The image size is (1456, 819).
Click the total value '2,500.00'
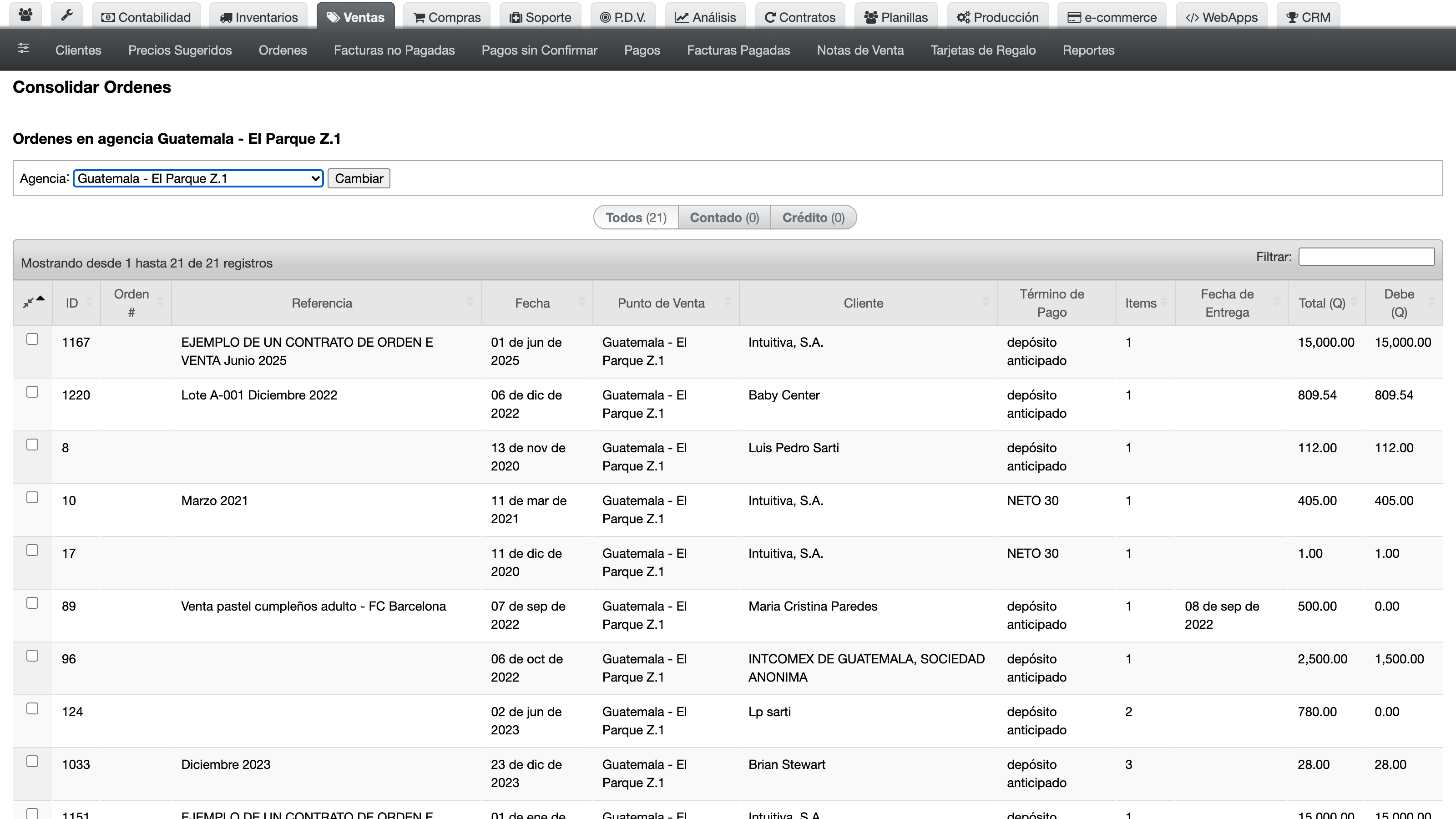pyautogui.click(x=1322, y=659)
